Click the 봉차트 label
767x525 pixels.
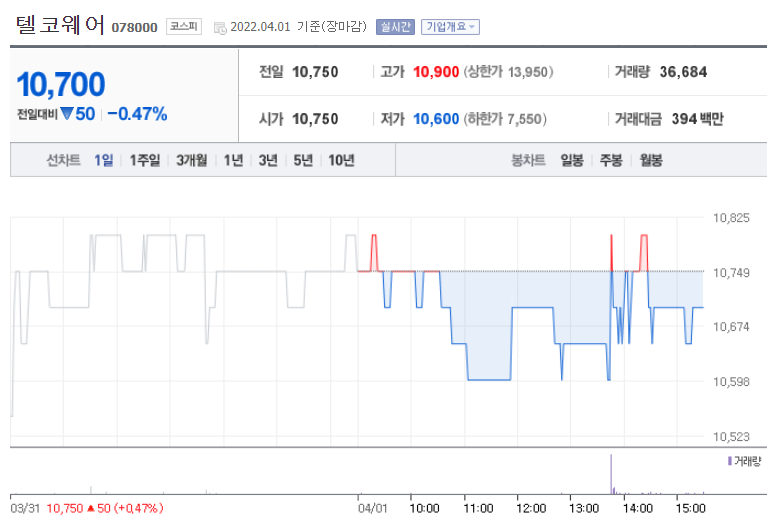point(528,160)
